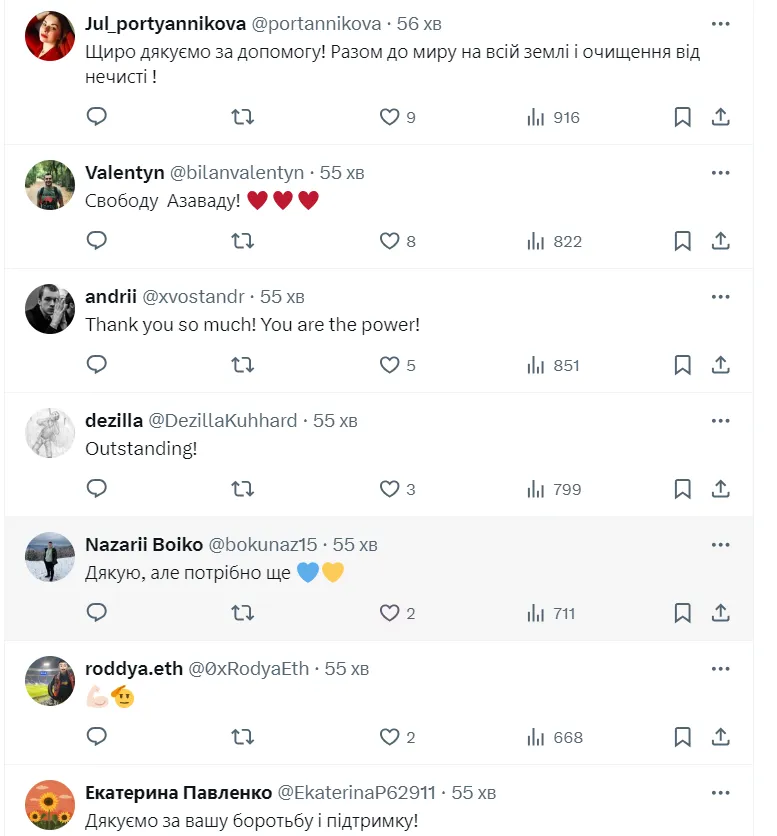The image size is (777, 836).
Task: Repost Valentyn's tweet
Action: click(242, 241)
